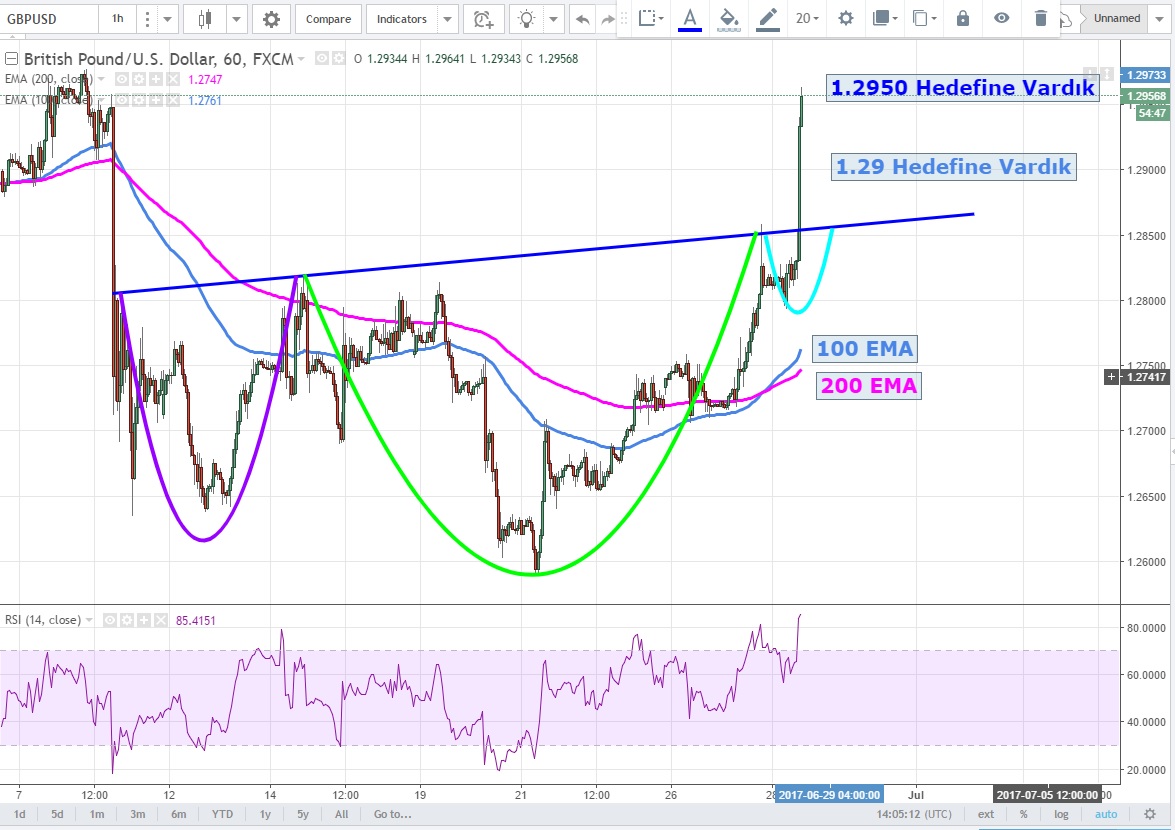Toggle visibility eye of the selected drawing

tap(1001, 18)
